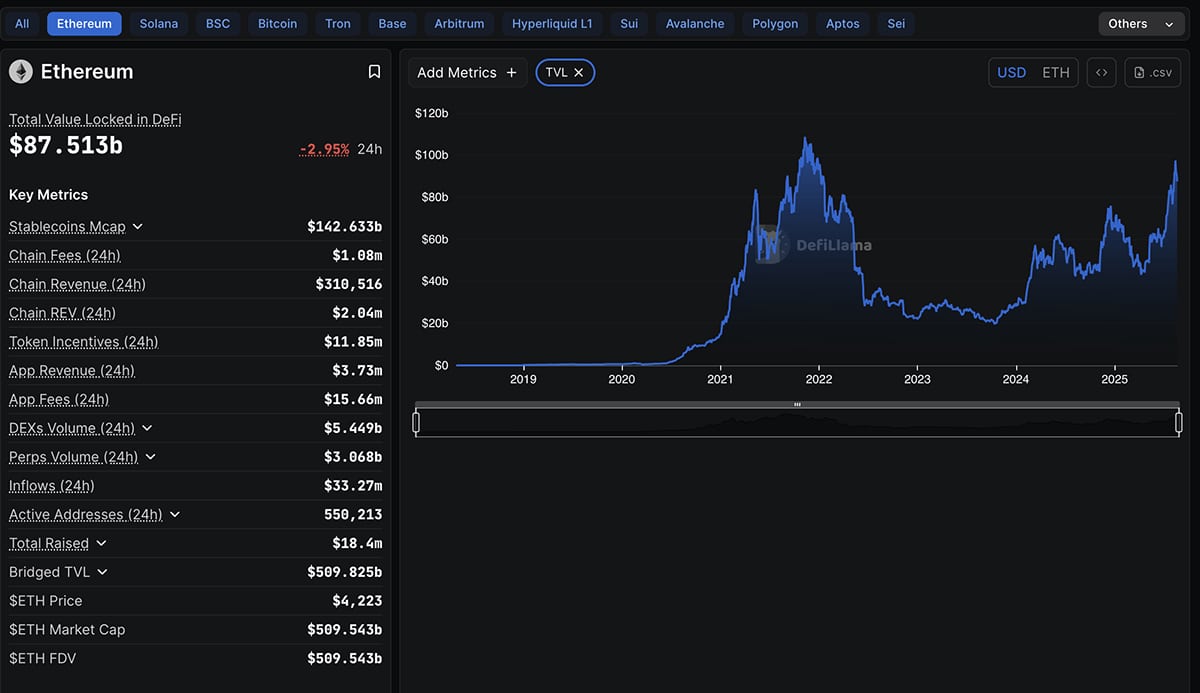
Task: Switch to the Solana chain tab
Action: coord(158,23)
